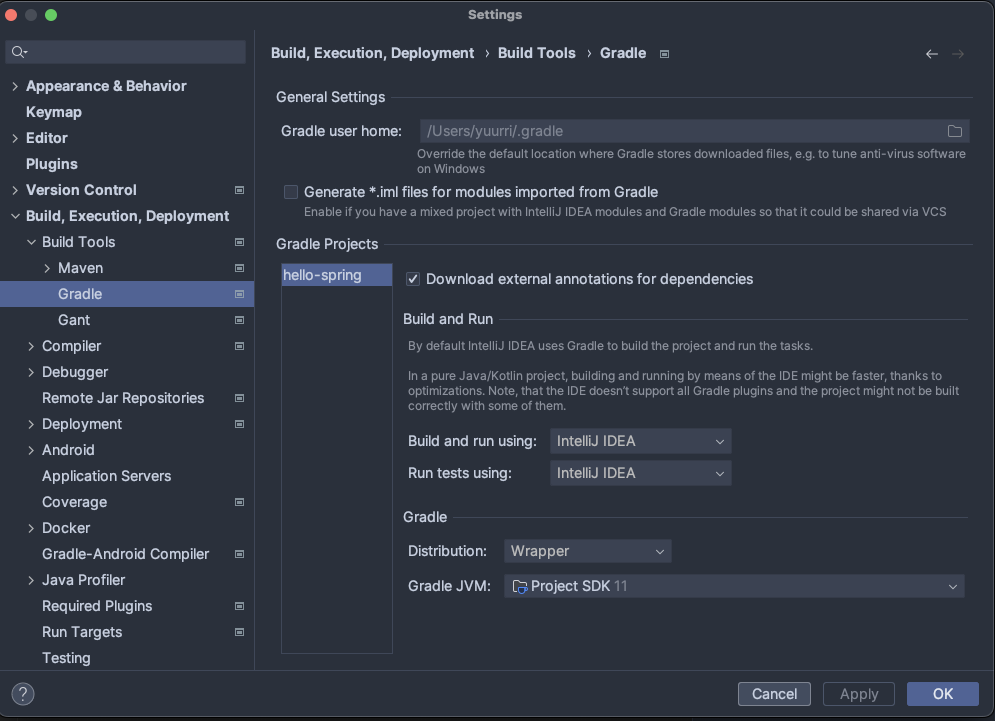Click the project-level icon beside Gradle breadcrumb
The width and height of the screenshot is (995, 721).
[x=664, y=54]
